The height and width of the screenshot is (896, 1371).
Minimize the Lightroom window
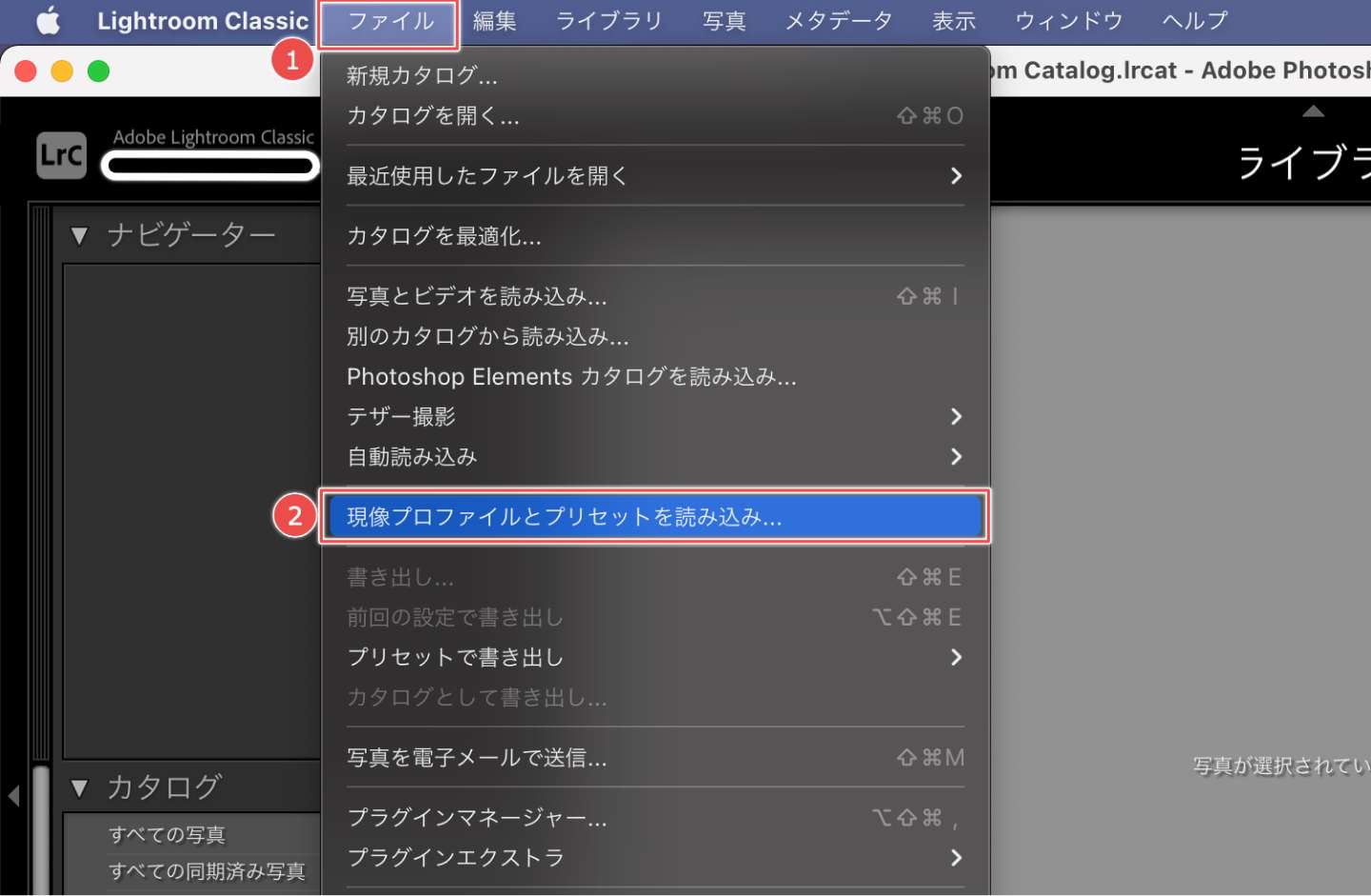pos(62,71)
